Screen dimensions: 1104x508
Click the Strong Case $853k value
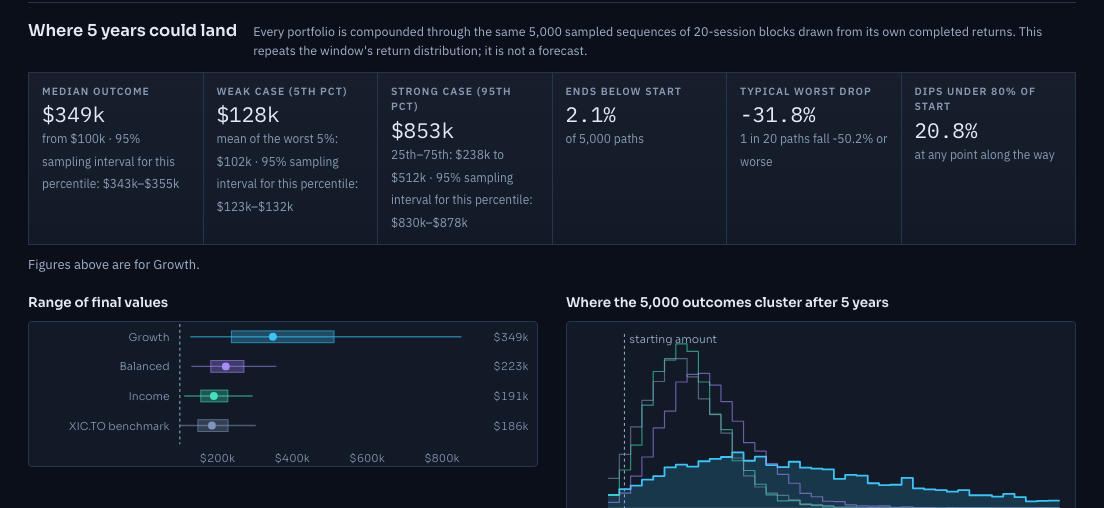click(422, 131)
